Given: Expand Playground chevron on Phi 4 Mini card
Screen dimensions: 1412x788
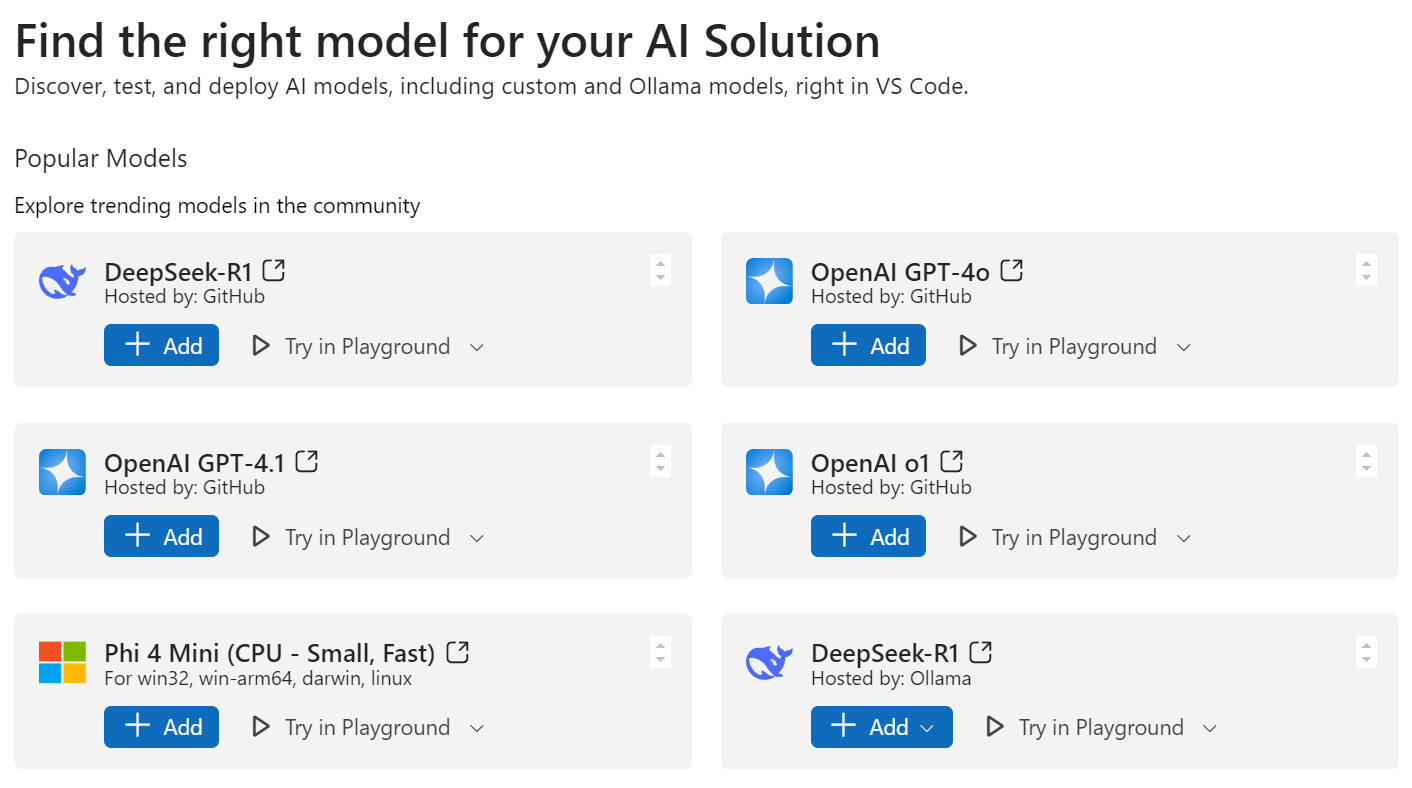Looking at the screenshot, I should (x=477, y=728).
